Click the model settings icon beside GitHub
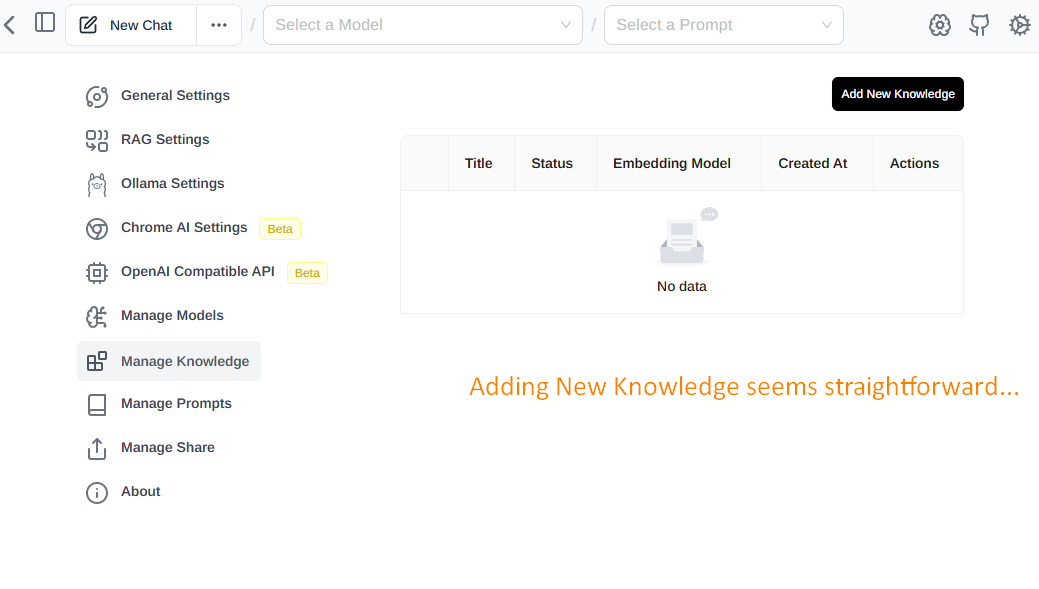The image size is (1039, 589). (x=939, y=25)
